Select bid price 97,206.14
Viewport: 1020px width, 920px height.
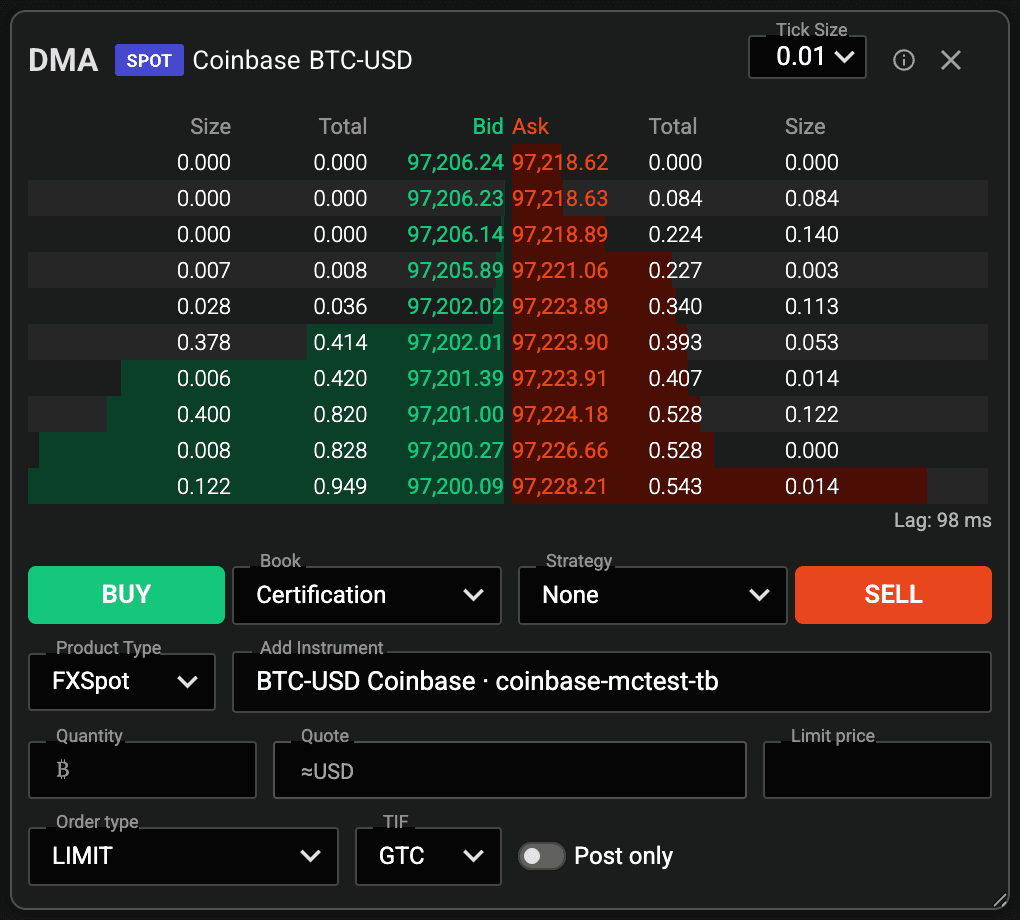coord(455,234)
